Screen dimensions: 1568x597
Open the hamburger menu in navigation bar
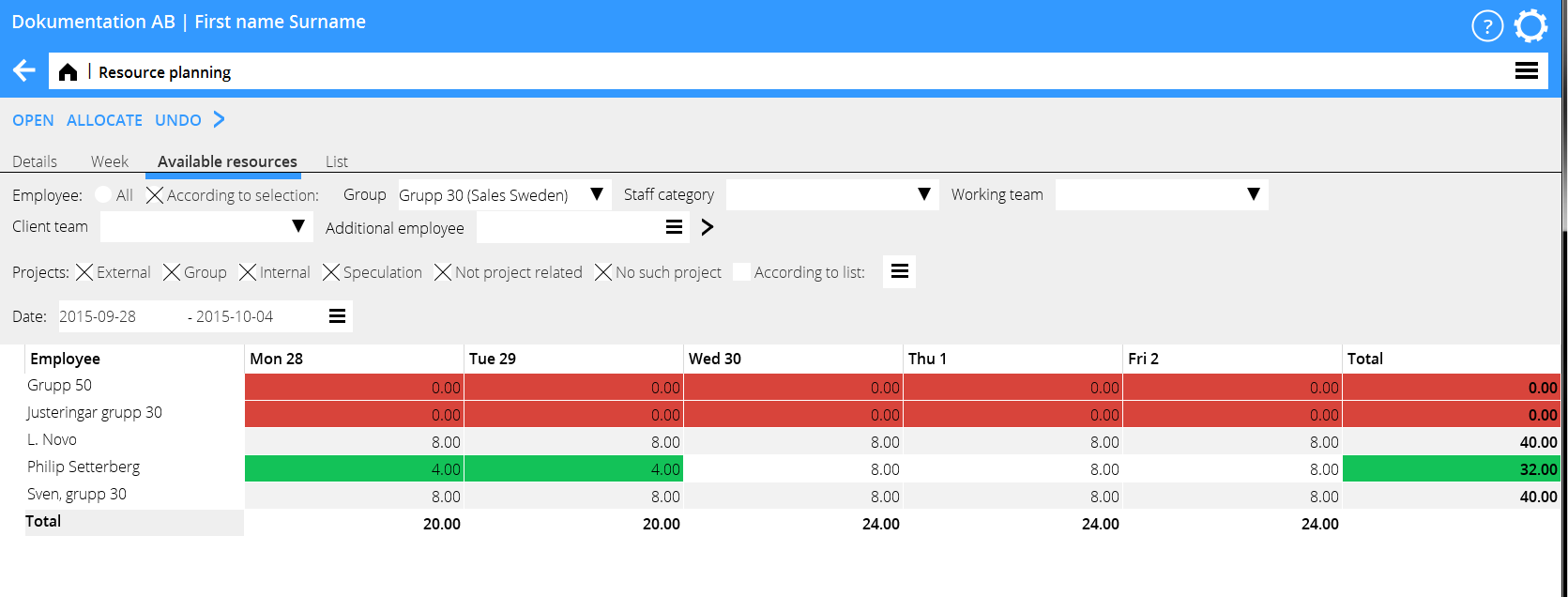tap(1526, 71)
